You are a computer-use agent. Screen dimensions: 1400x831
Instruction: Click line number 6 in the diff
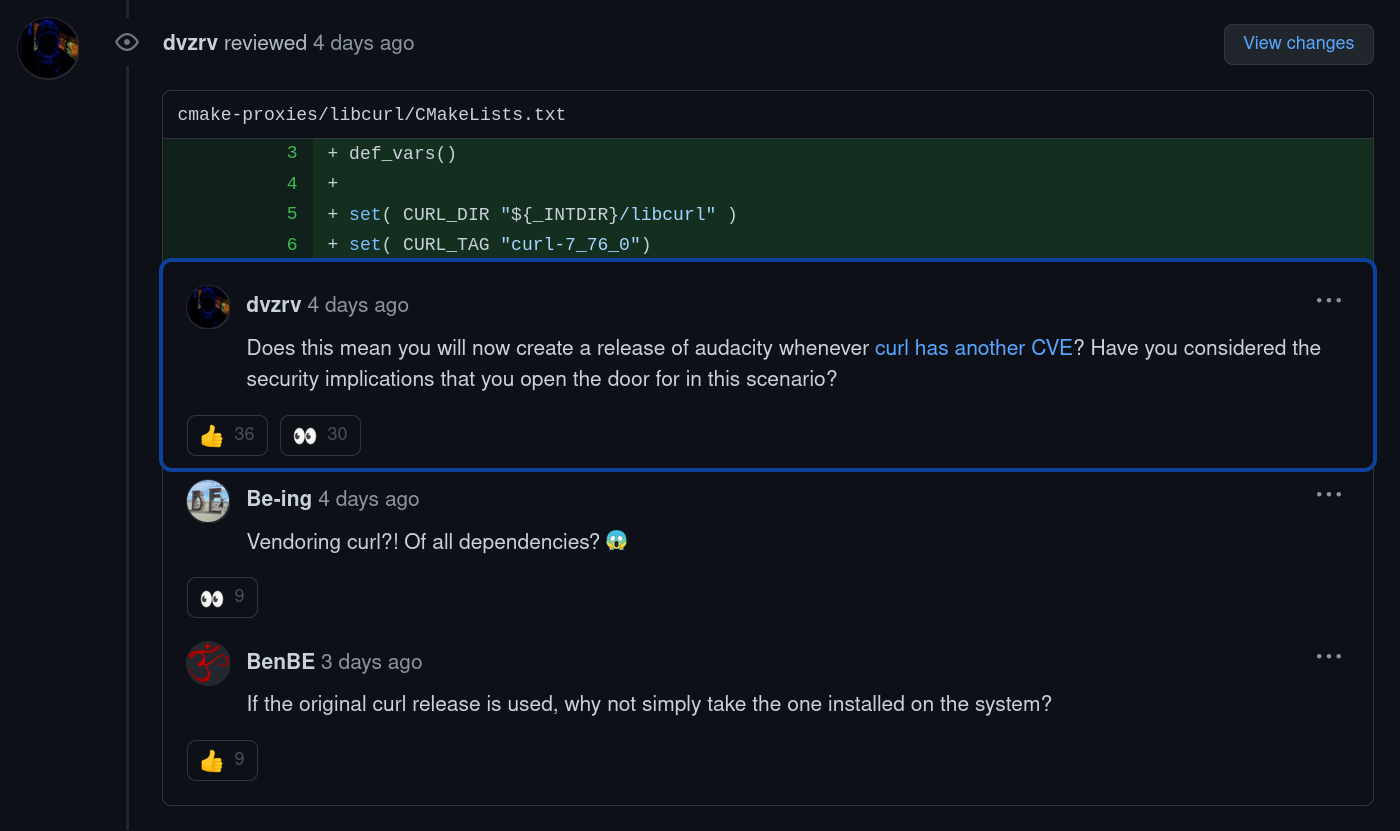coord(292,245)
